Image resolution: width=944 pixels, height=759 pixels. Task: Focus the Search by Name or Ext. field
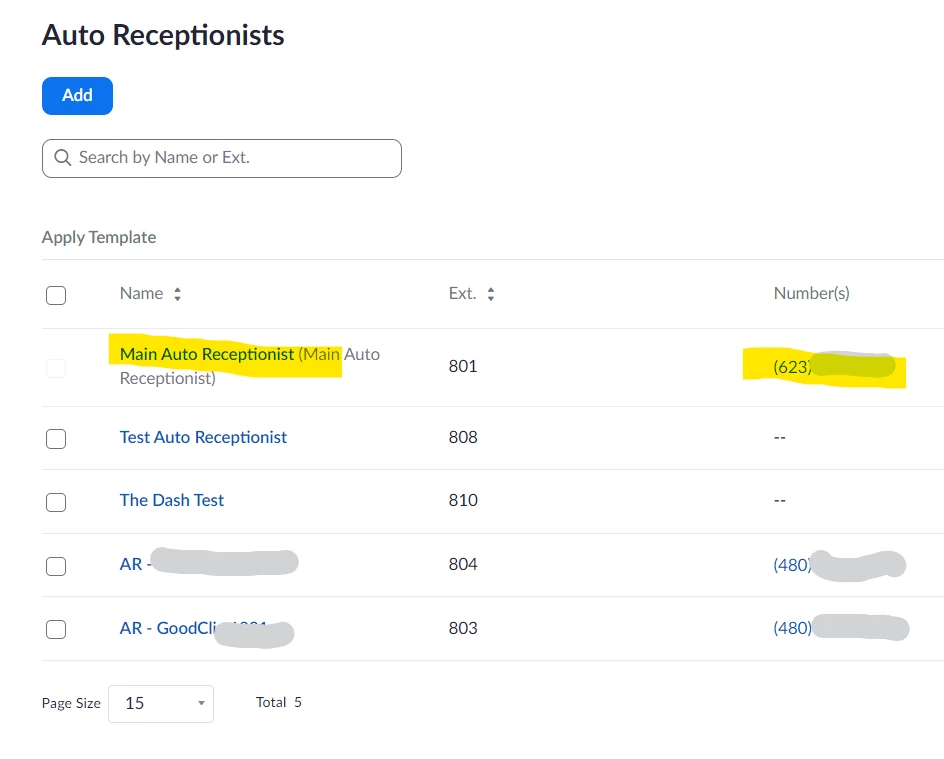[x=222, y=158]
